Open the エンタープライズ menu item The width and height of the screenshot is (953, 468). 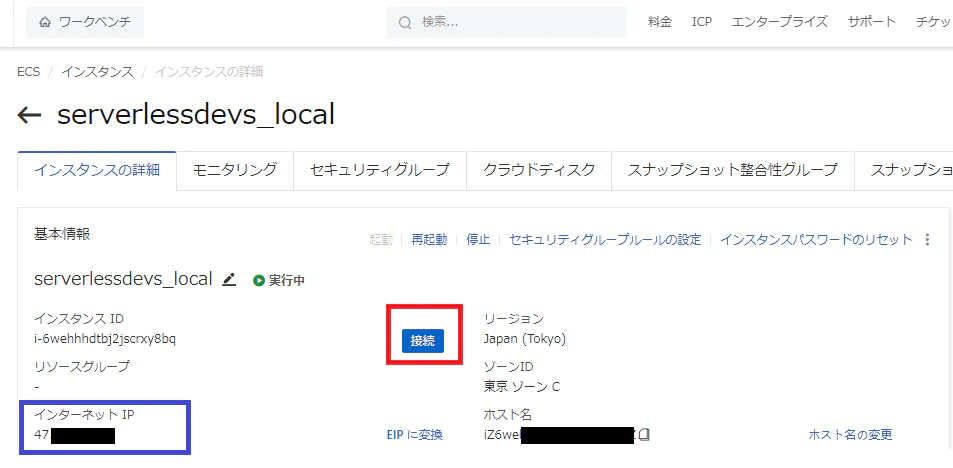coord(780,22)
